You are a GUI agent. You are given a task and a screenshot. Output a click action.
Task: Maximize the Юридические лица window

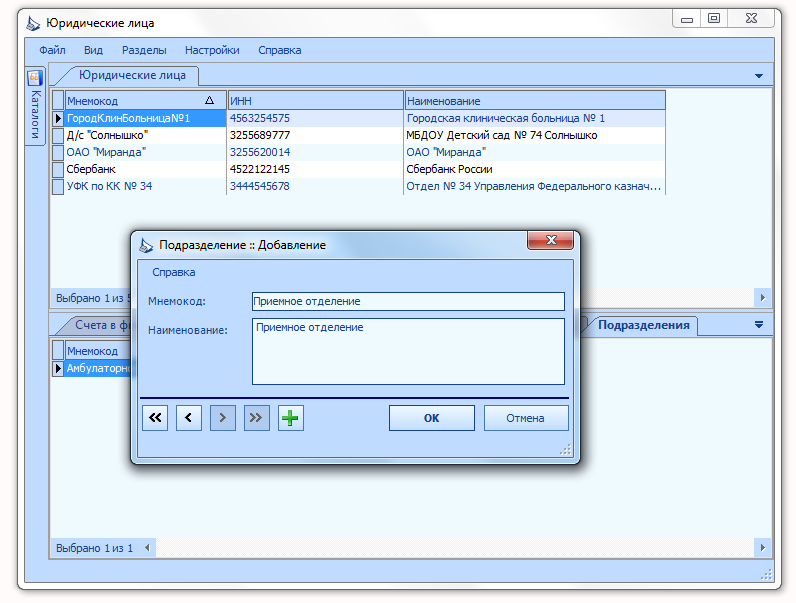714,19
